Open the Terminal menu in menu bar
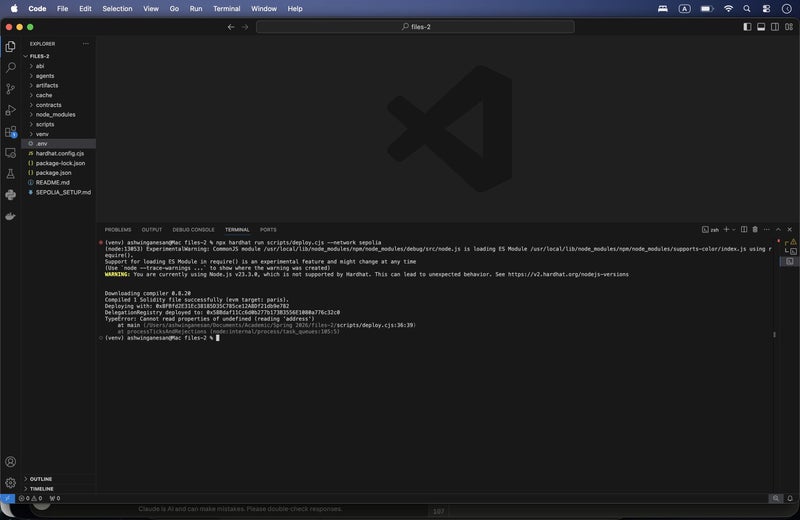Image resolution: width=800 pixels, height=520 pixels. pyautogui.click(x=227, y=9)
